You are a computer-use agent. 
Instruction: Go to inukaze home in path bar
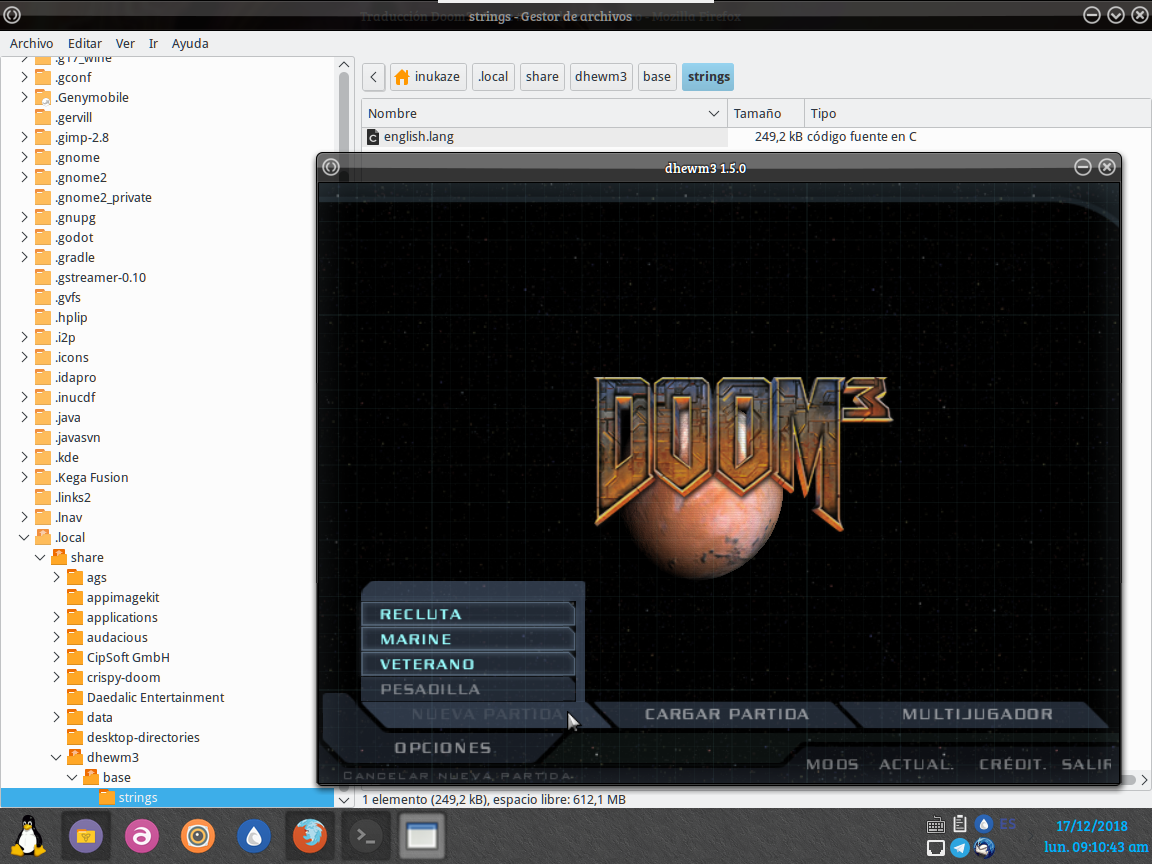point(428,76)
